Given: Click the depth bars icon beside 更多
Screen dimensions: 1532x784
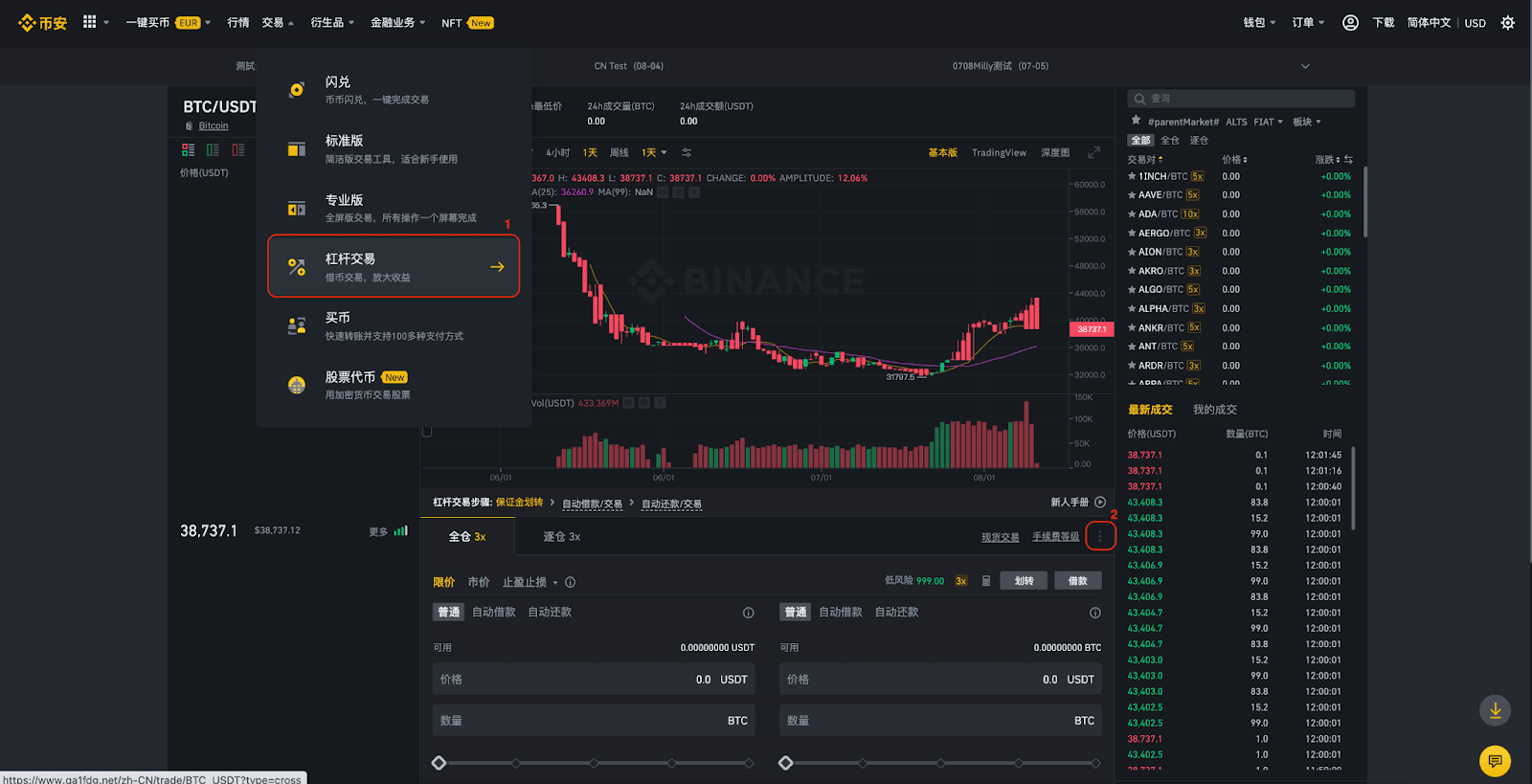Looking at the screenshot, I should (401, 530).
